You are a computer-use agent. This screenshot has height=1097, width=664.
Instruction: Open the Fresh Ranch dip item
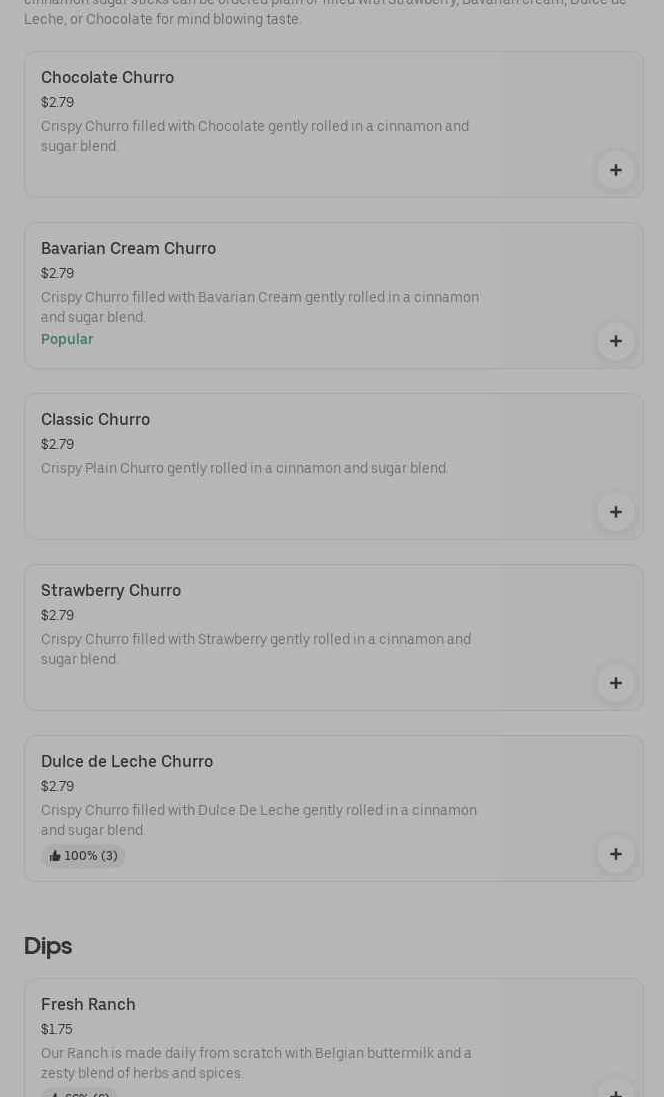coord(88,1005)
